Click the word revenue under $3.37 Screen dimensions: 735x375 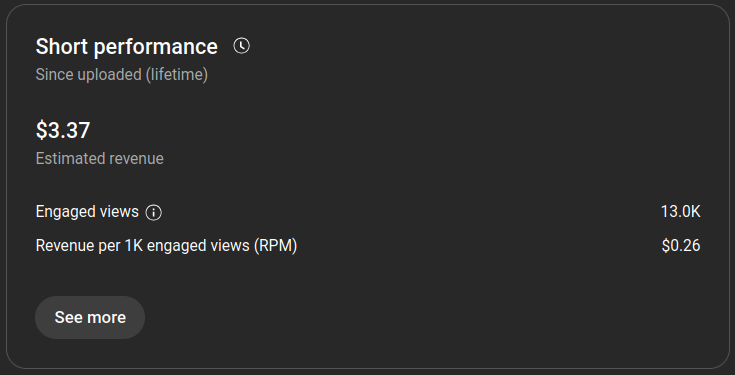137,158
